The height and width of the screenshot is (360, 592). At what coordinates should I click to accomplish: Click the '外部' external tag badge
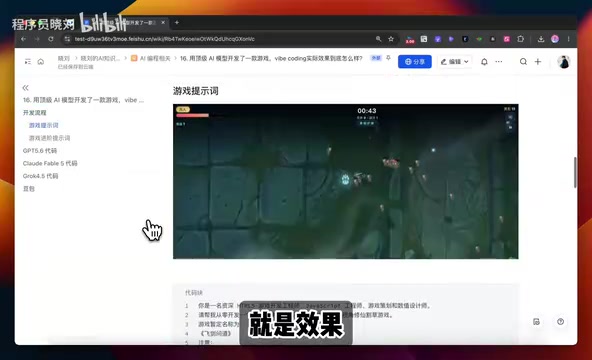(376, 58)
